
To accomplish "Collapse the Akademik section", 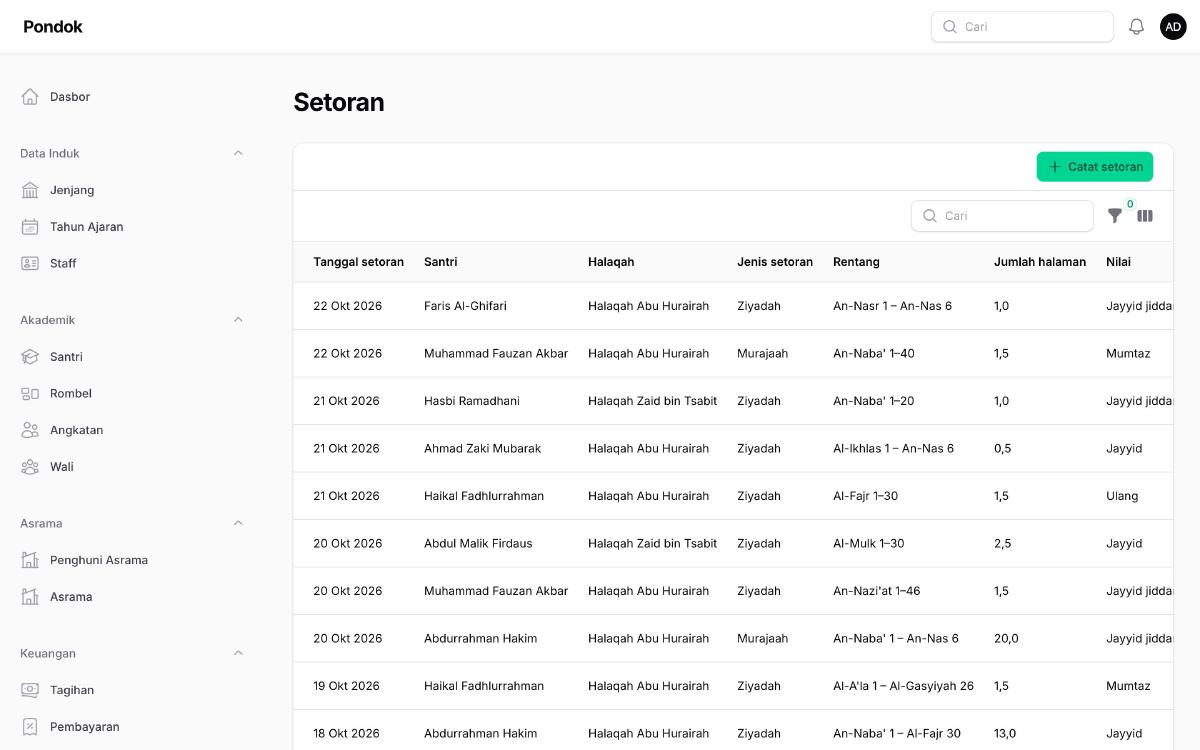I will point(238,320).
